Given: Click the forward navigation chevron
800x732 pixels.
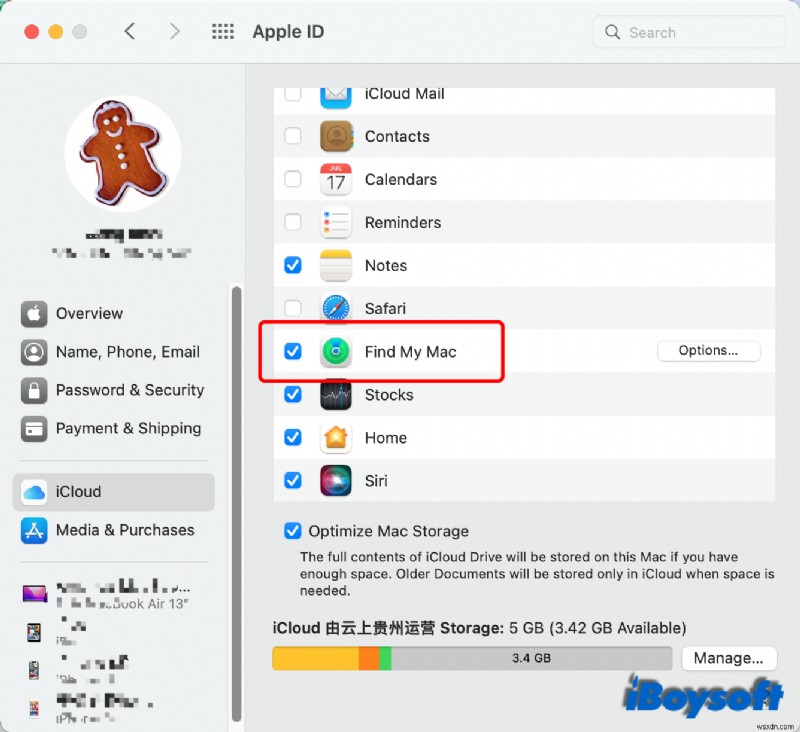Looking at the screenshot, I should click(175, 31).
